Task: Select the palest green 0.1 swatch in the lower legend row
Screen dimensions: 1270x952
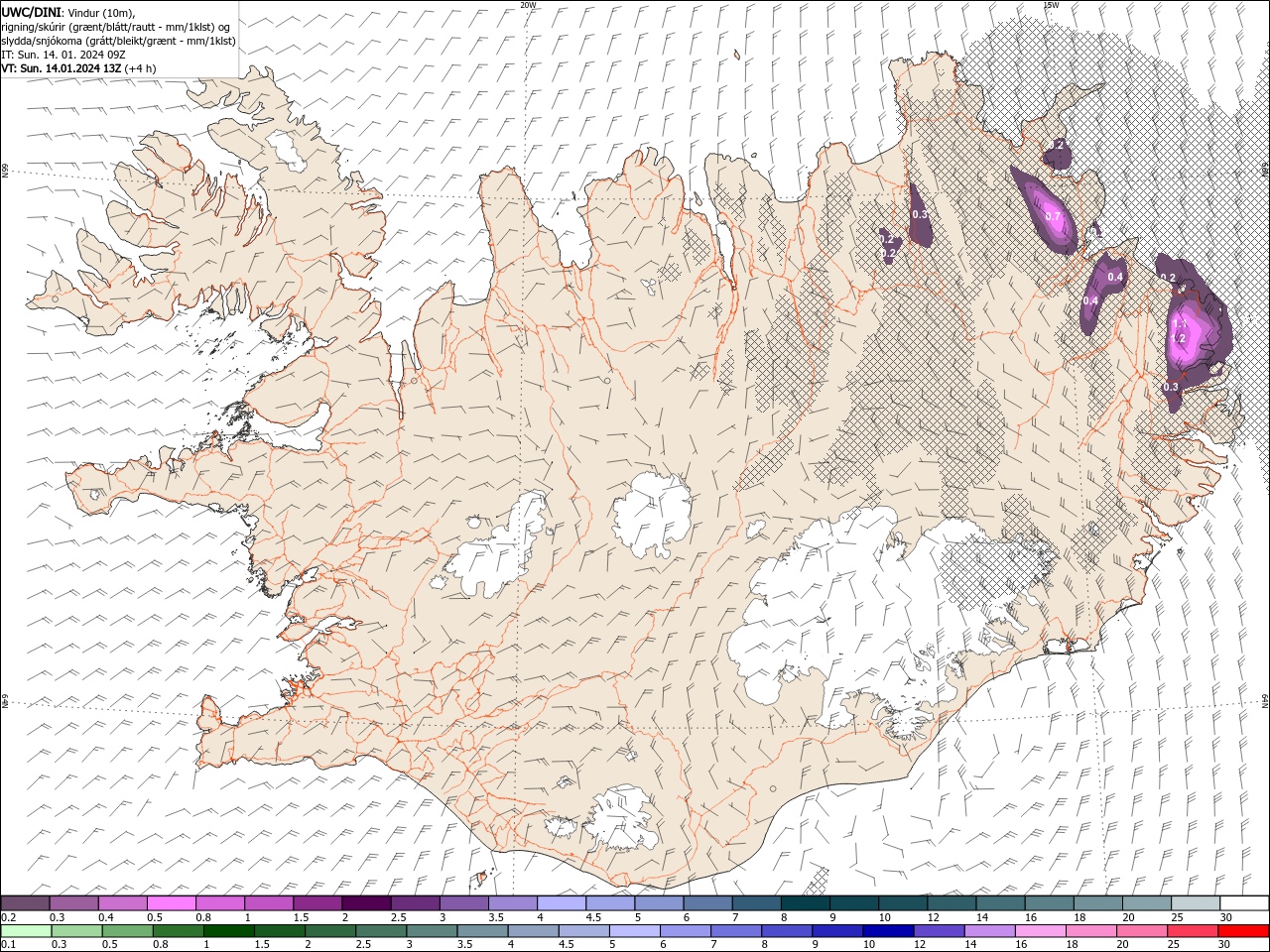Action: pos(26,931)
